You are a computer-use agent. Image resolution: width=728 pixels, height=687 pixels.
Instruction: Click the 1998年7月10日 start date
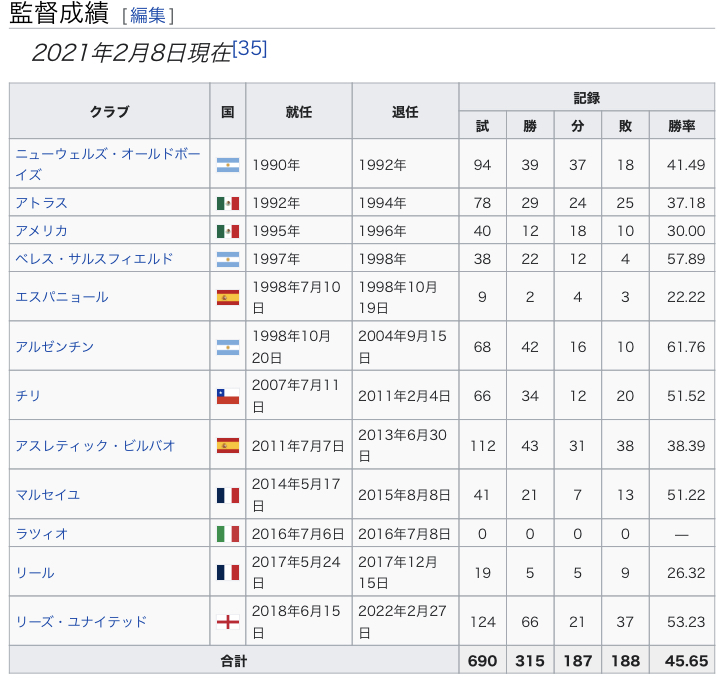pyautogui.click(x=296, y=297)
